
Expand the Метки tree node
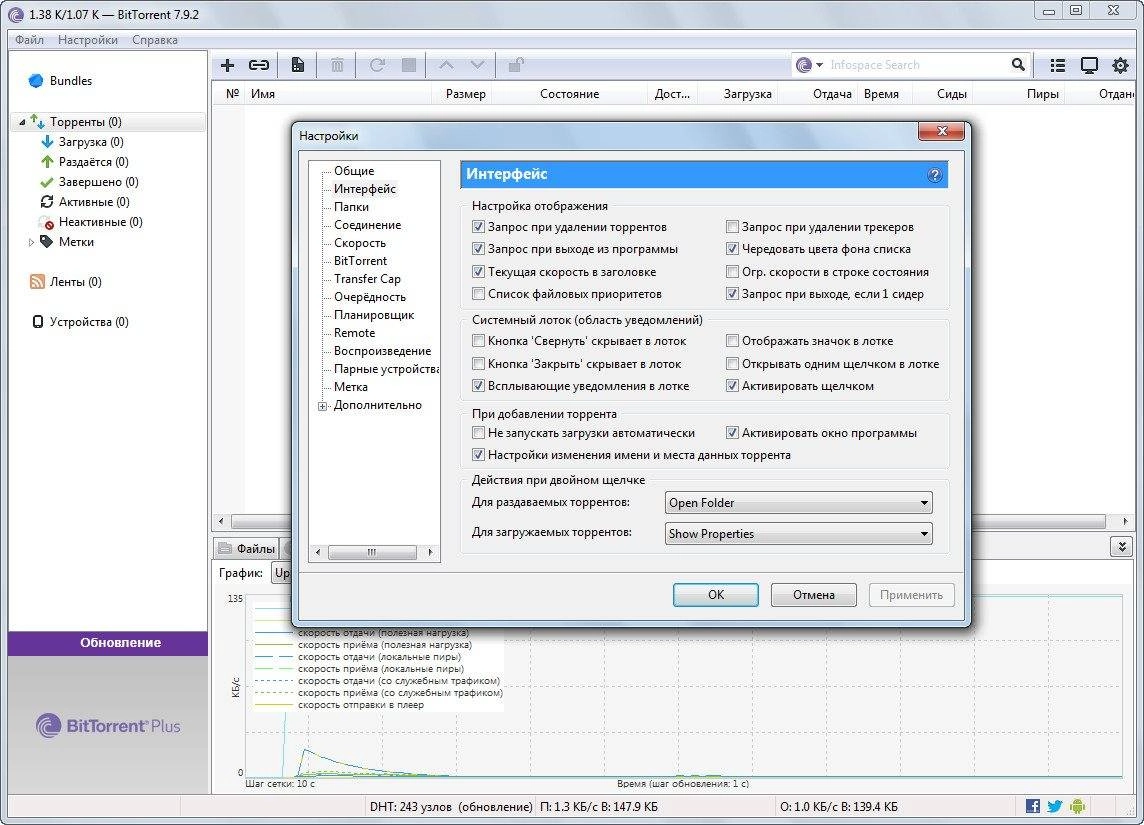tap(31, 242)
